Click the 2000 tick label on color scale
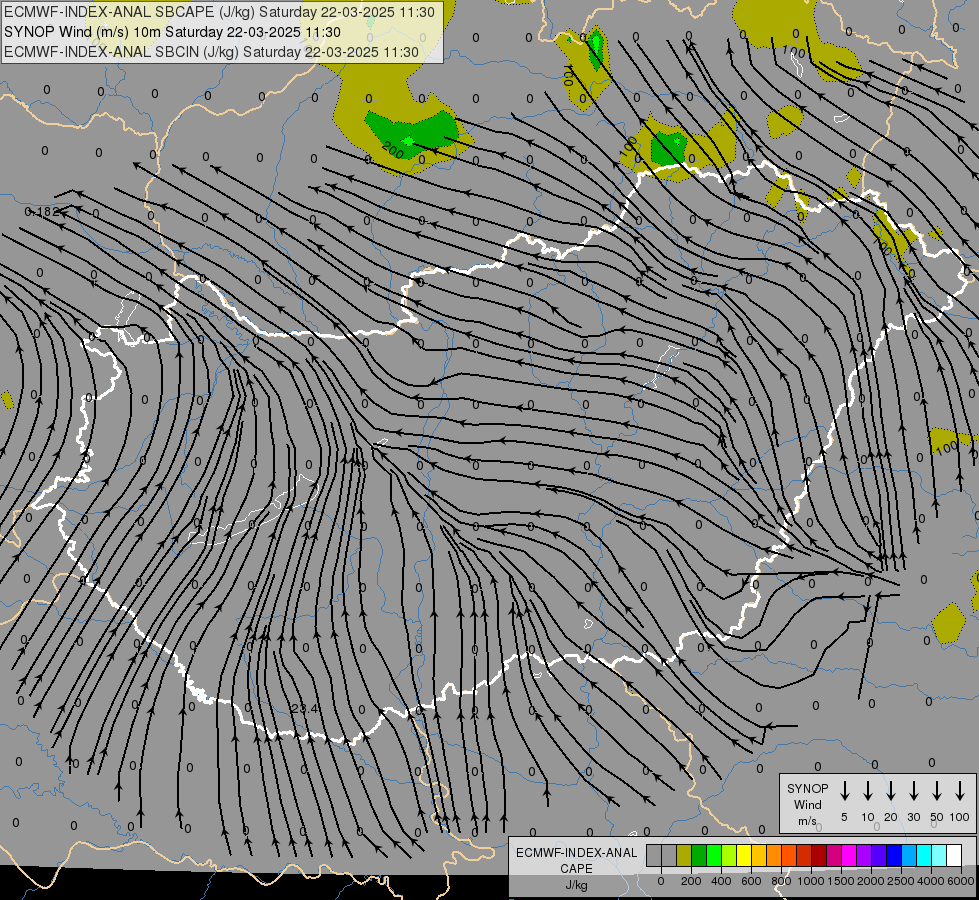The width and height of the screenshot is (979, 900). pos(871,881)
